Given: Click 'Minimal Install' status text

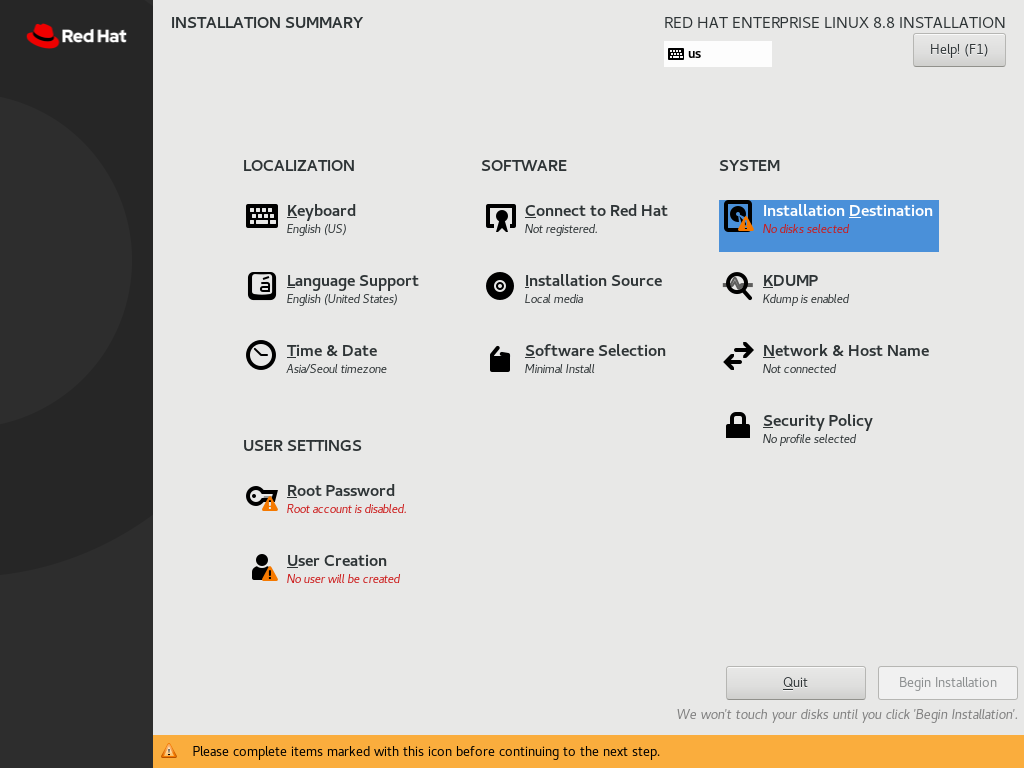Looking at the screenshot, I should point(560,369).
